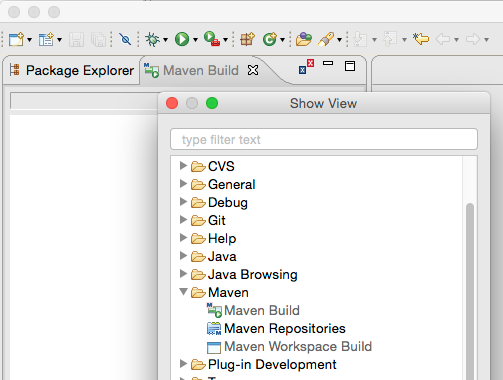The width and height of the screenshot is (503, 380).
Task: Expand the Help folder
Action: click(183, 237)
